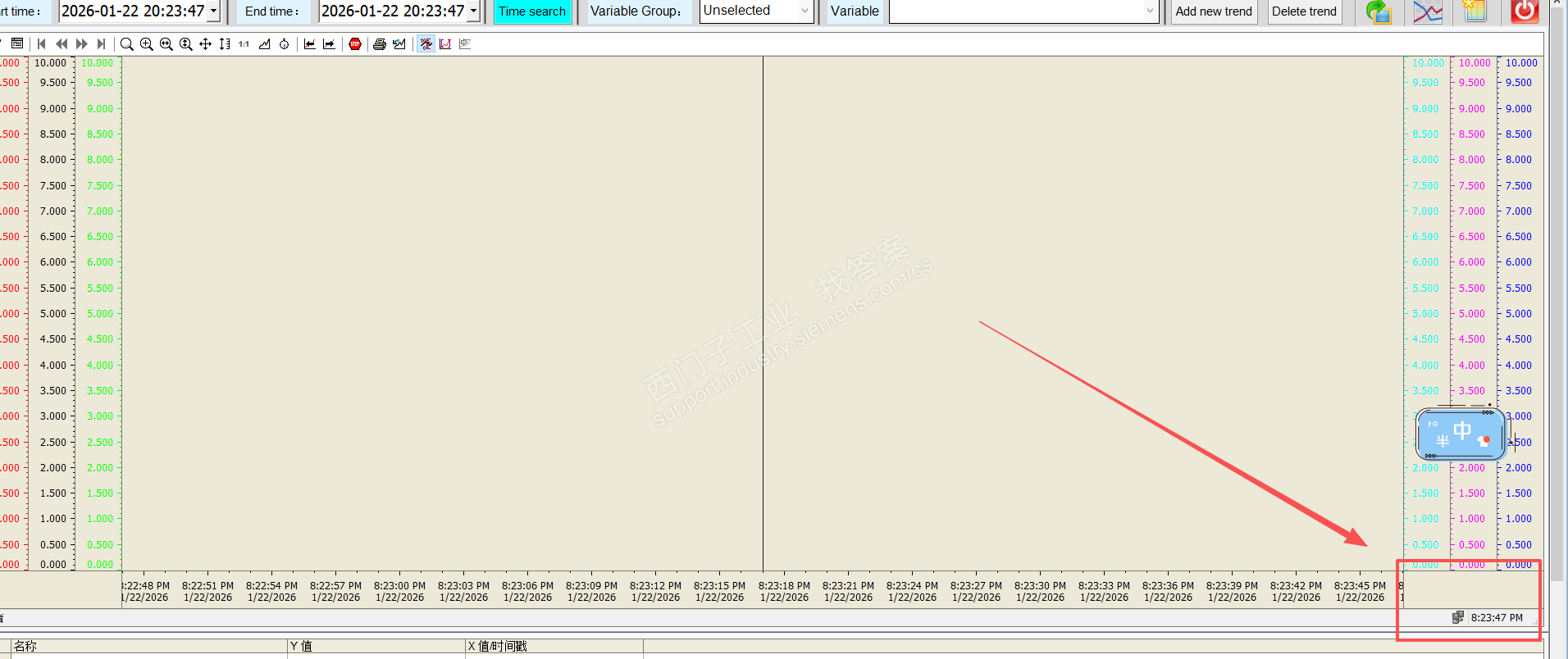Print the trend chart

click(x=379, y=43)
